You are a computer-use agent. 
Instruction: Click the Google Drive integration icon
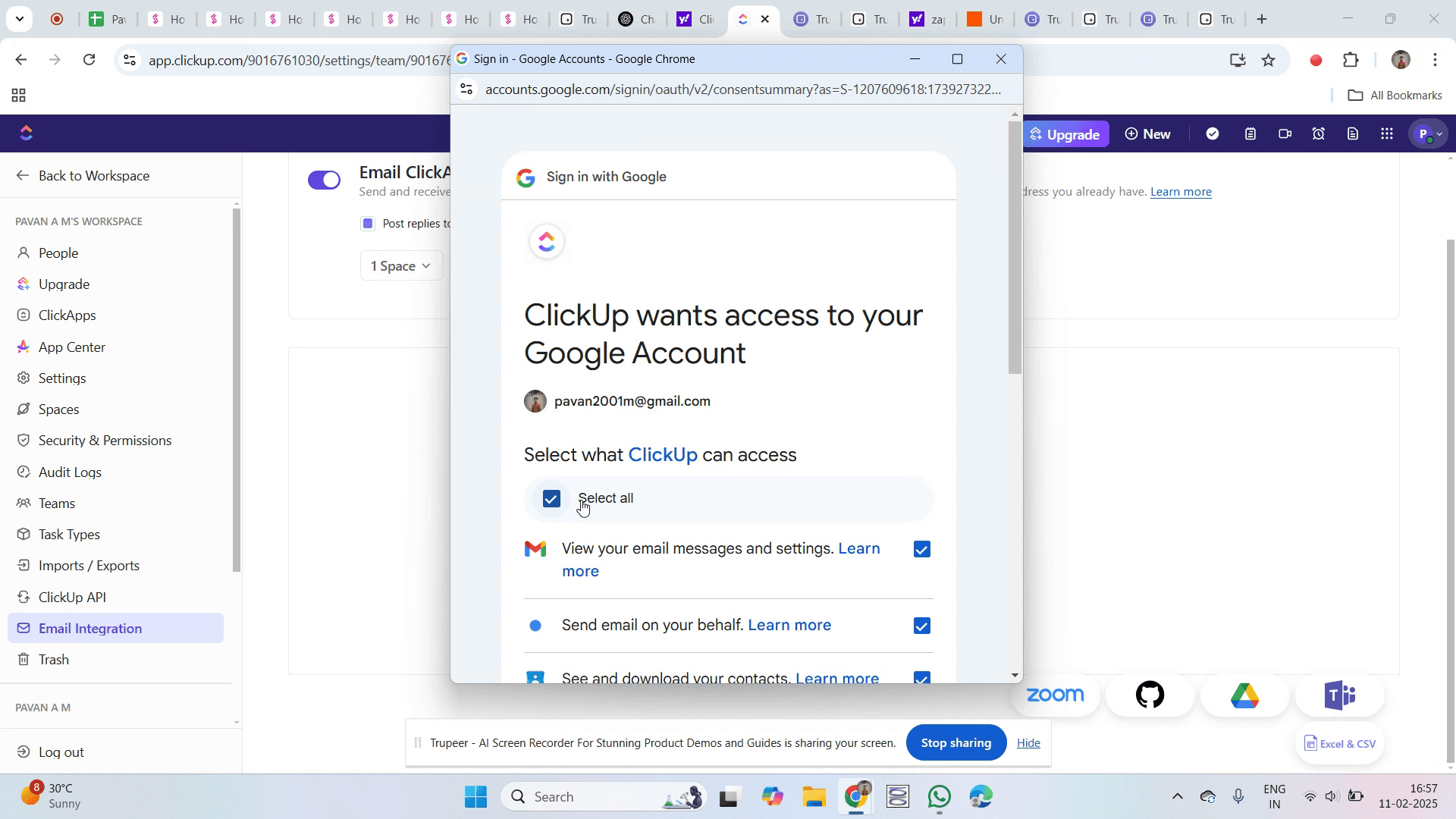[x=1244, y=695]
